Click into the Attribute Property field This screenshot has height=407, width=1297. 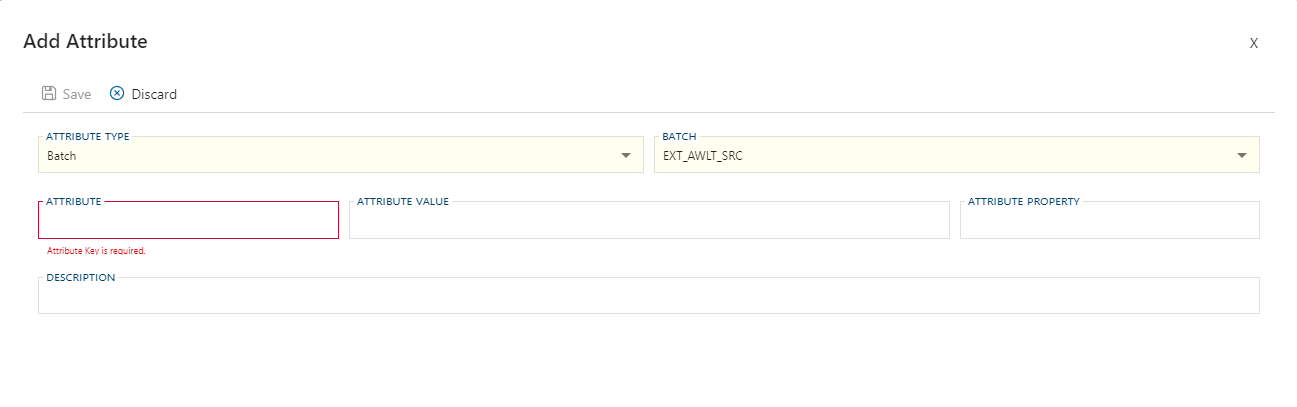pos(1109,221)
